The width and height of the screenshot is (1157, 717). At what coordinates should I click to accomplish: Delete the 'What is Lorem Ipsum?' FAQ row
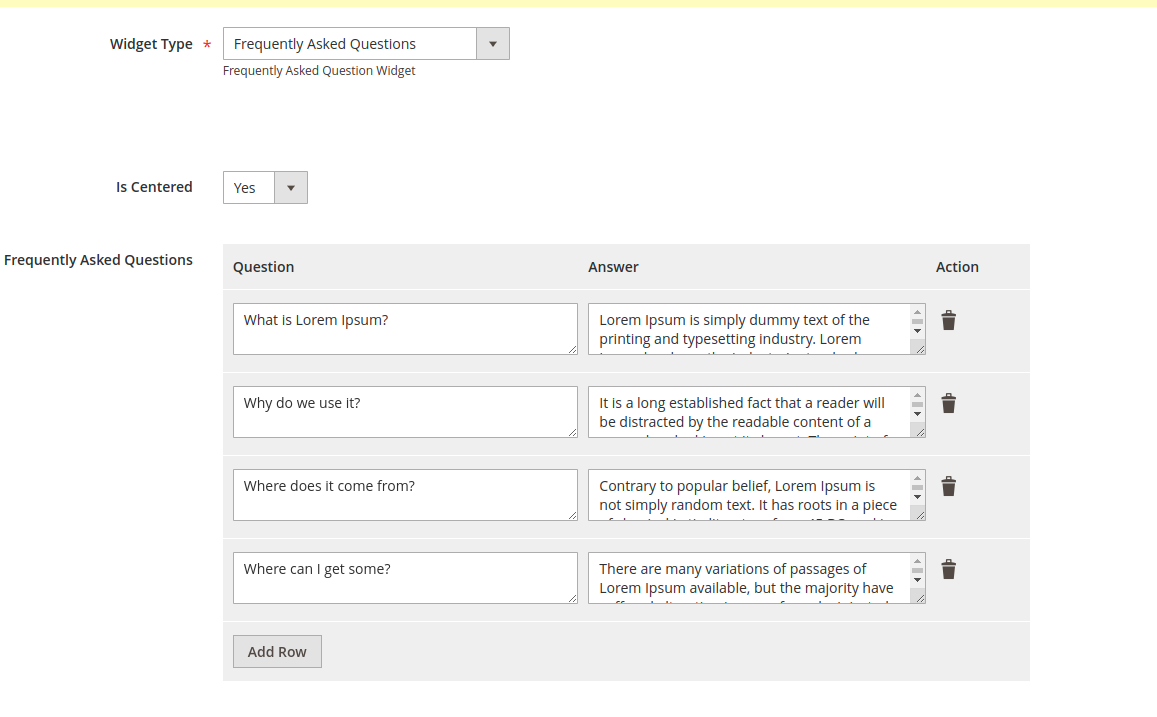pos(947,320)
